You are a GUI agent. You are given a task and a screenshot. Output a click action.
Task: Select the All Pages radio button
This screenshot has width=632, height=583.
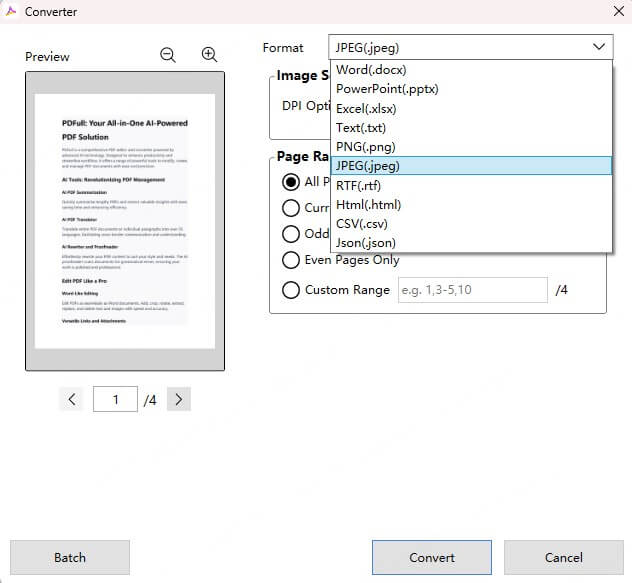pyautogui.click(x=291, y=182)
